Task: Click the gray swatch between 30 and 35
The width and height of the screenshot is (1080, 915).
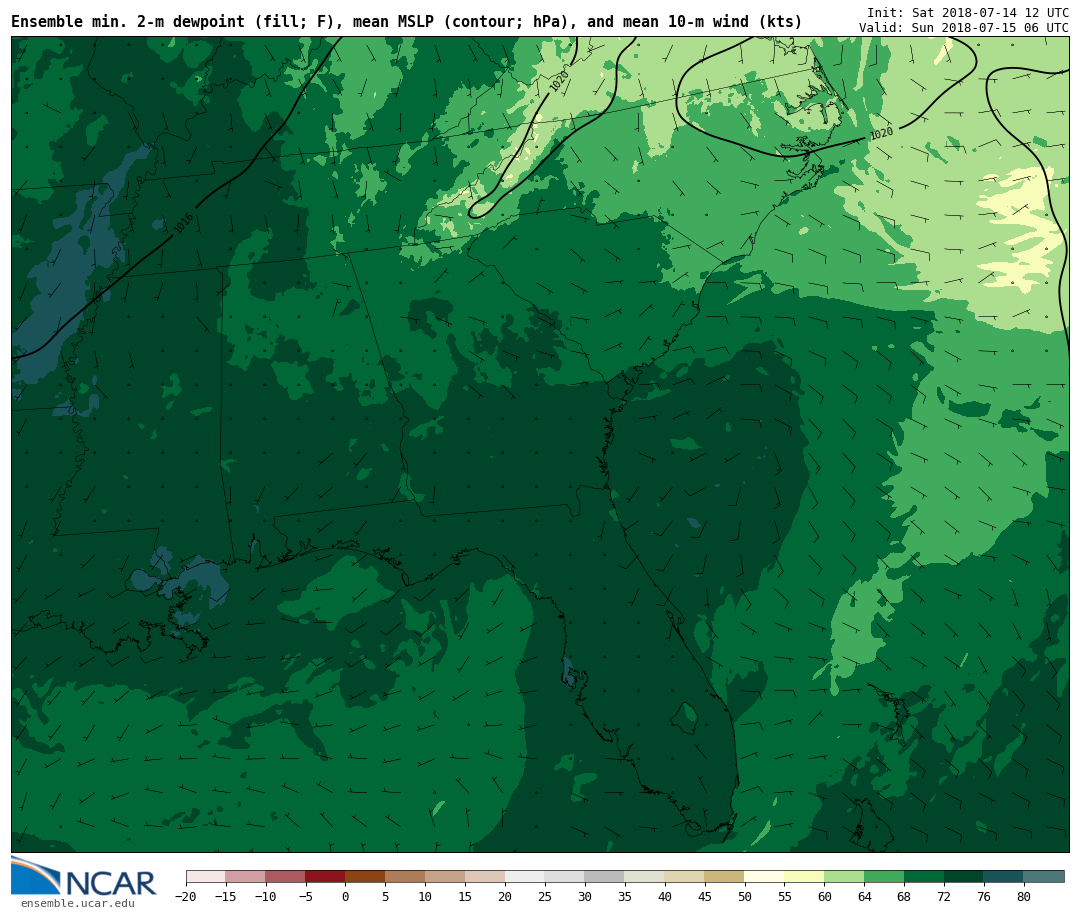Action: [604, 876]
